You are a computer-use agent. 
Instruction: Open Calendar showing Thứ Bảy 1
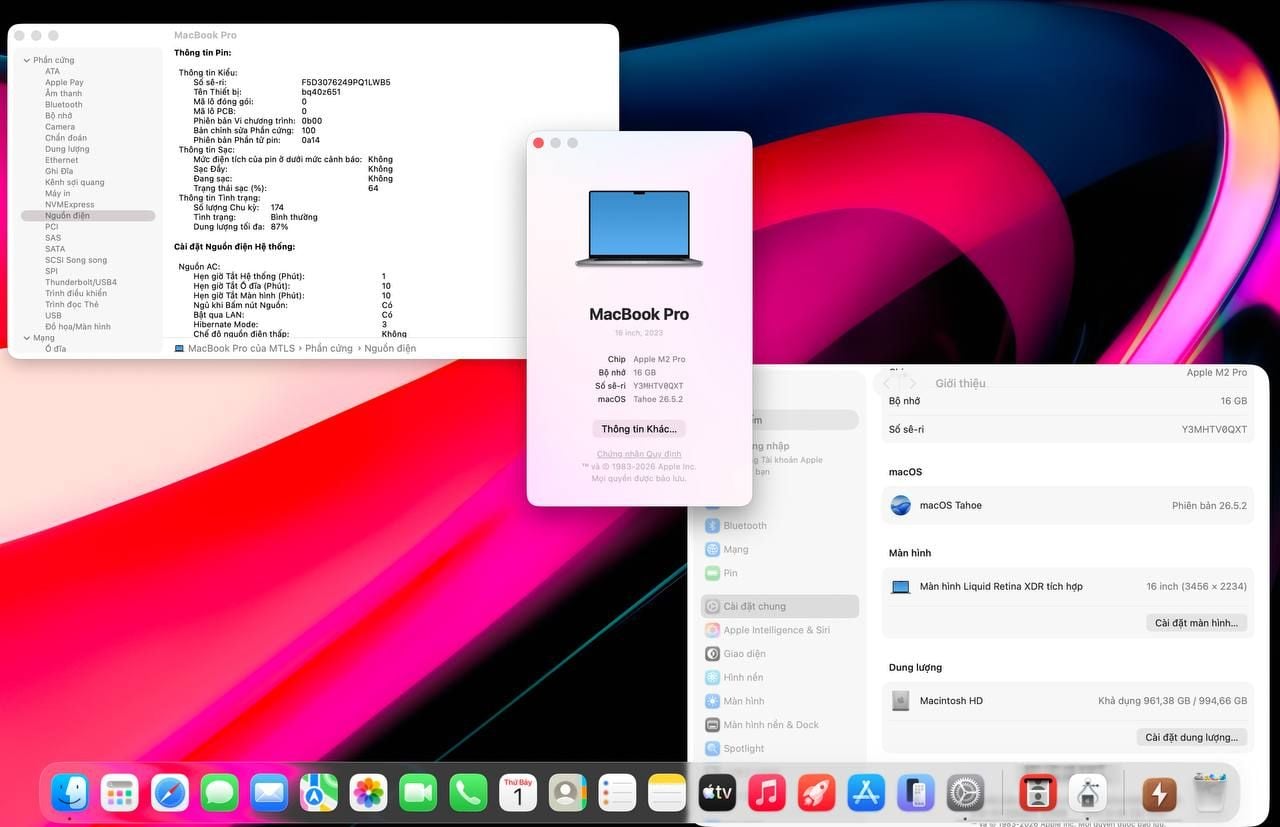518,793
